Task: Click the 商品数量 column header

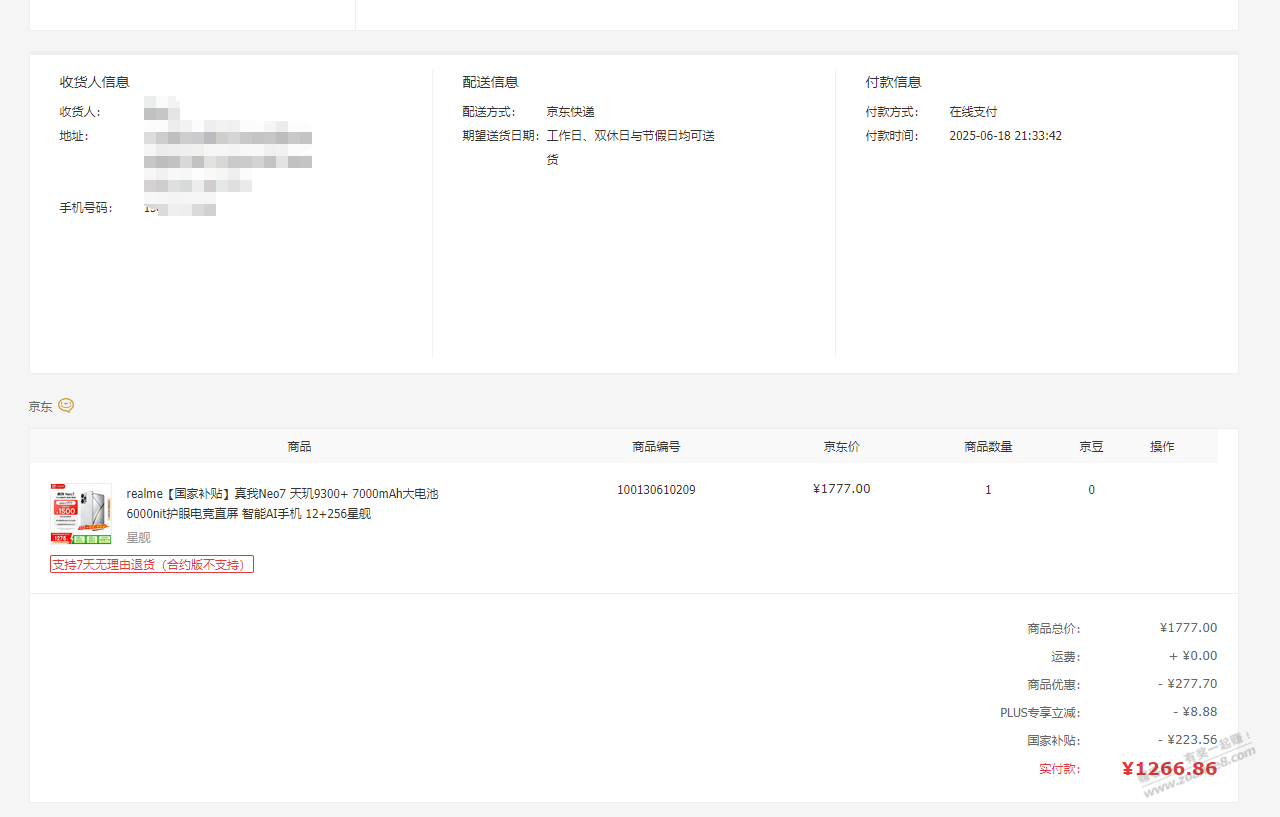Action: (988, 447)
